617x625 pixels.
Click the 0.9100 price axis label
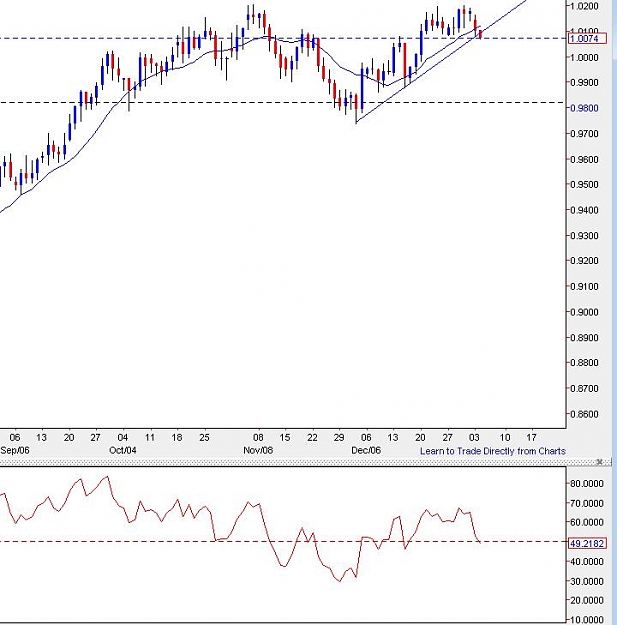click(584, 286)
